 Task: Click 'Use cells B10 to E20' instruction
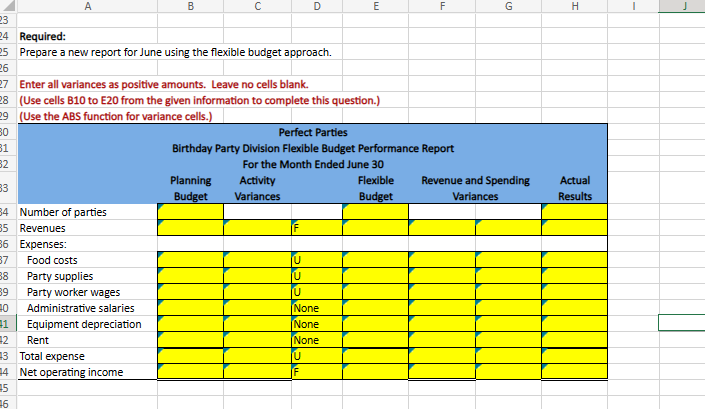(x=200, y=100)
